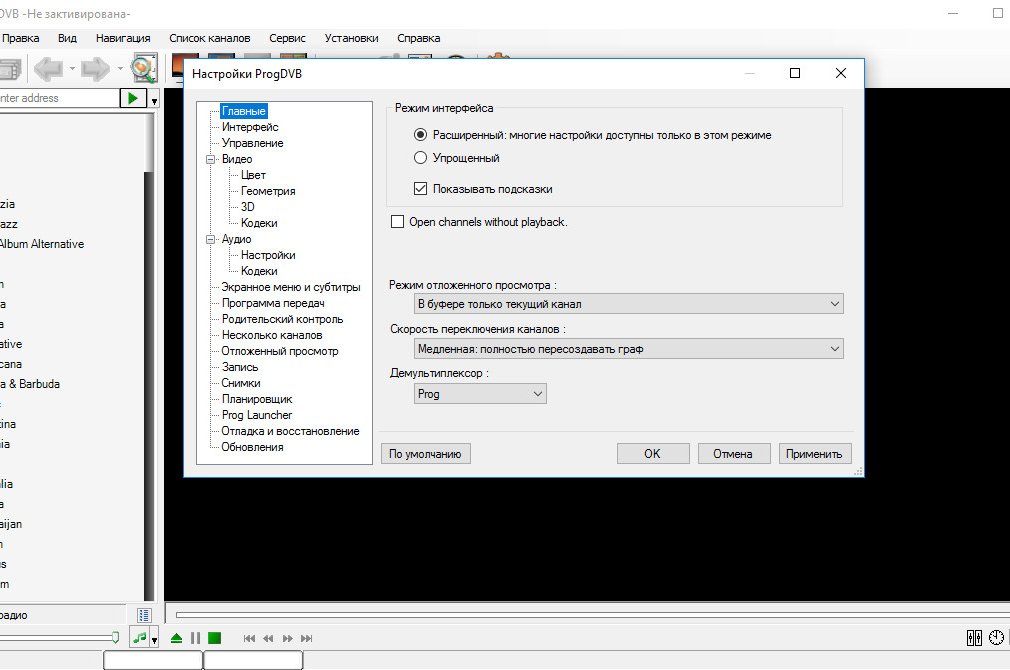The image size is (1010, 670).
Task: Toggle the Показывать подсказки checkbox
Action: coord(420,189)
